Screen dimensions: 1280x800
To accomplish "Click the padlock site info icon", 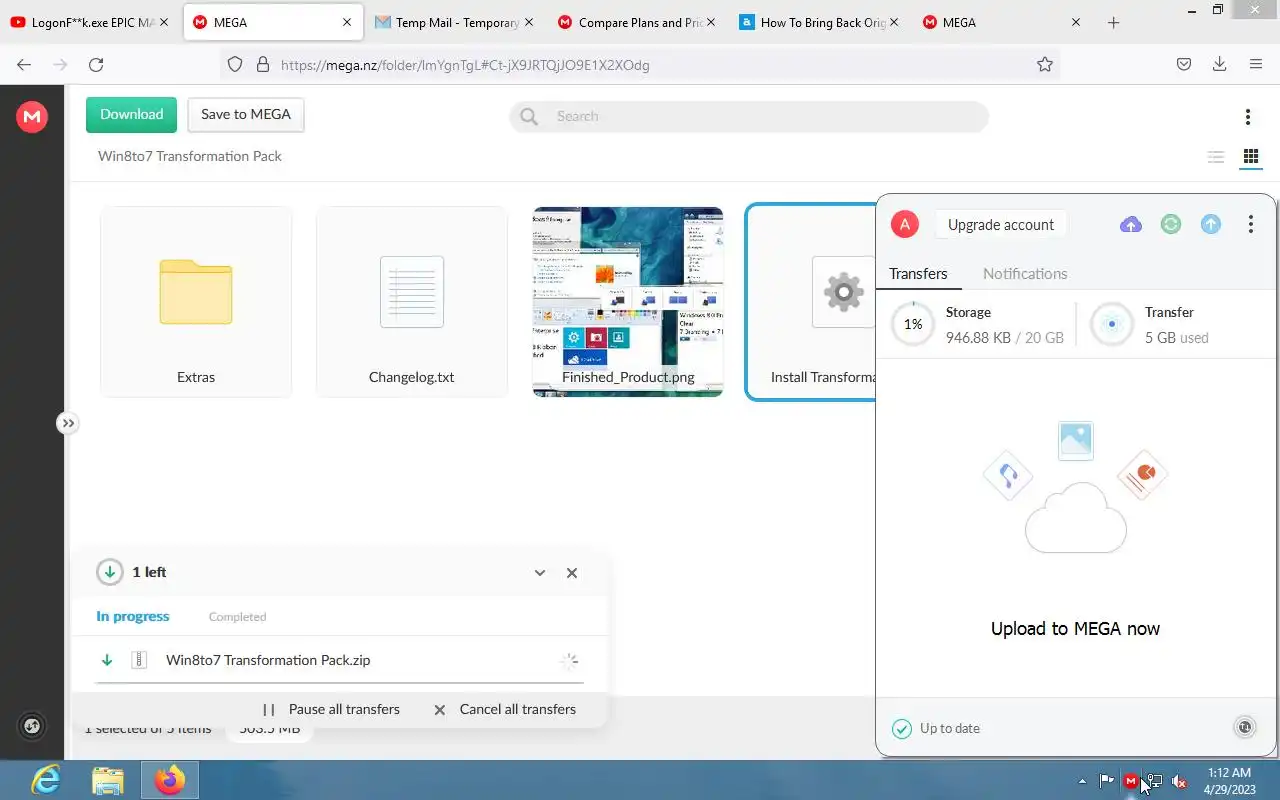I will (263, 64).
